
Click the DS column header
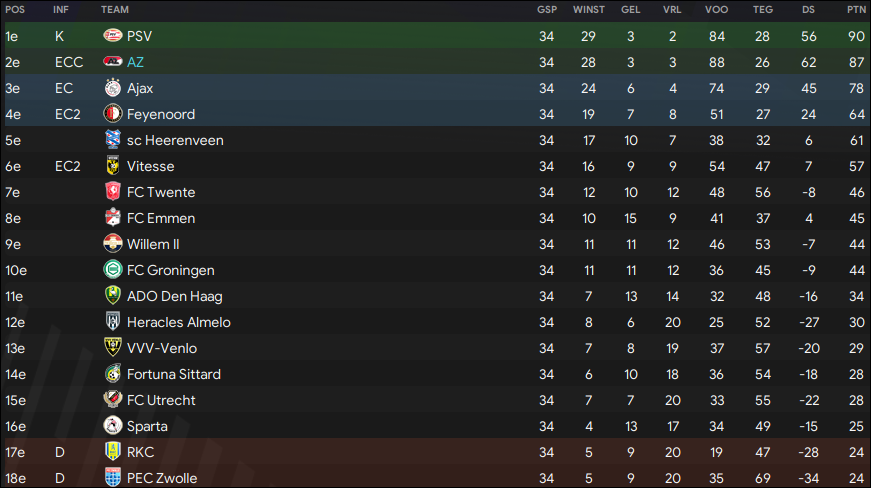click(808, 9)
